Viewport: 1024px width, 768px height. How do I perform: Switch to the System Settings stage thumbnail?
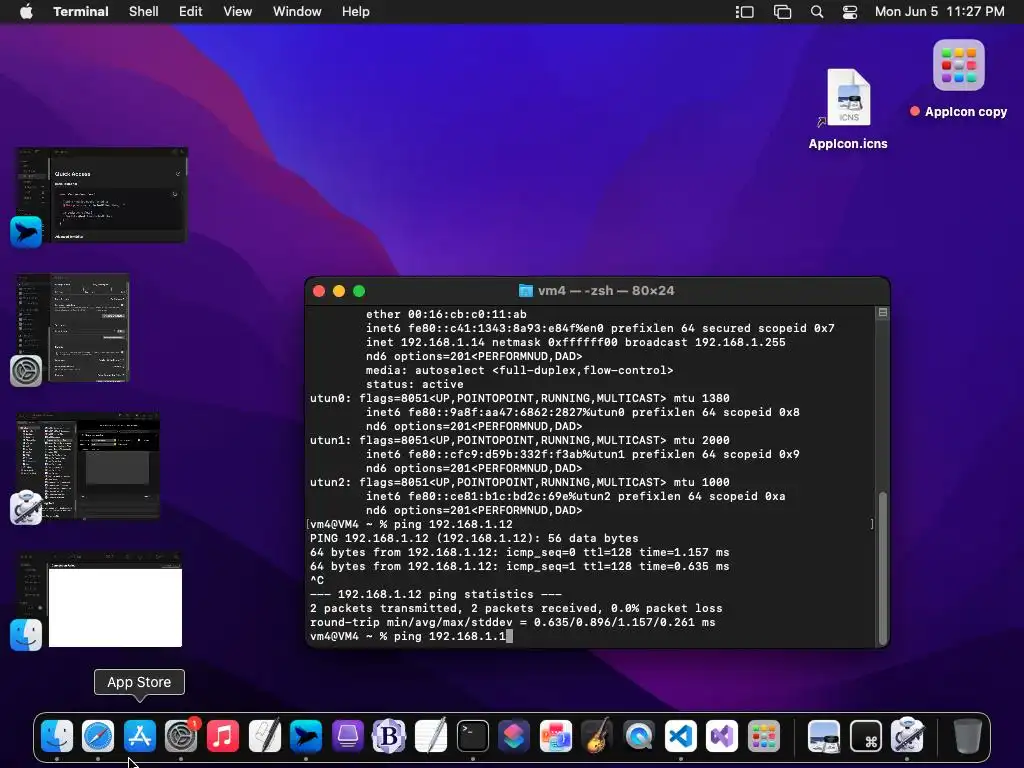[72, 329]
